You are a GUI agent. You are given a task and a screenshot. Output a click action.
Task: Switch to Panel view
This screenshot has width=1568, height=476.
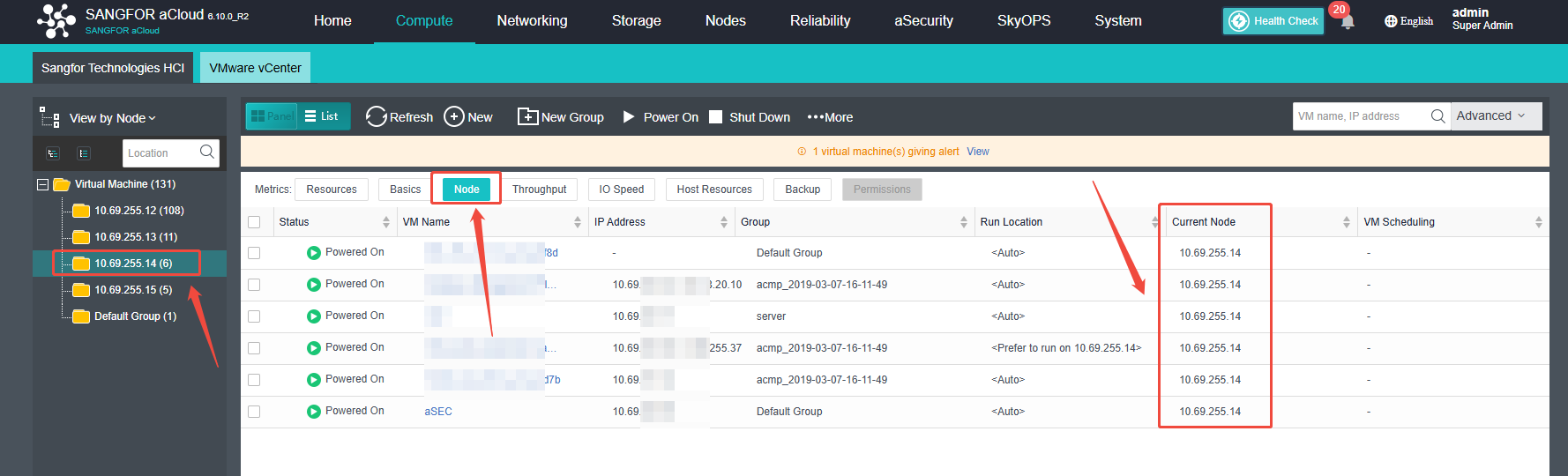[x=272, y=116]
